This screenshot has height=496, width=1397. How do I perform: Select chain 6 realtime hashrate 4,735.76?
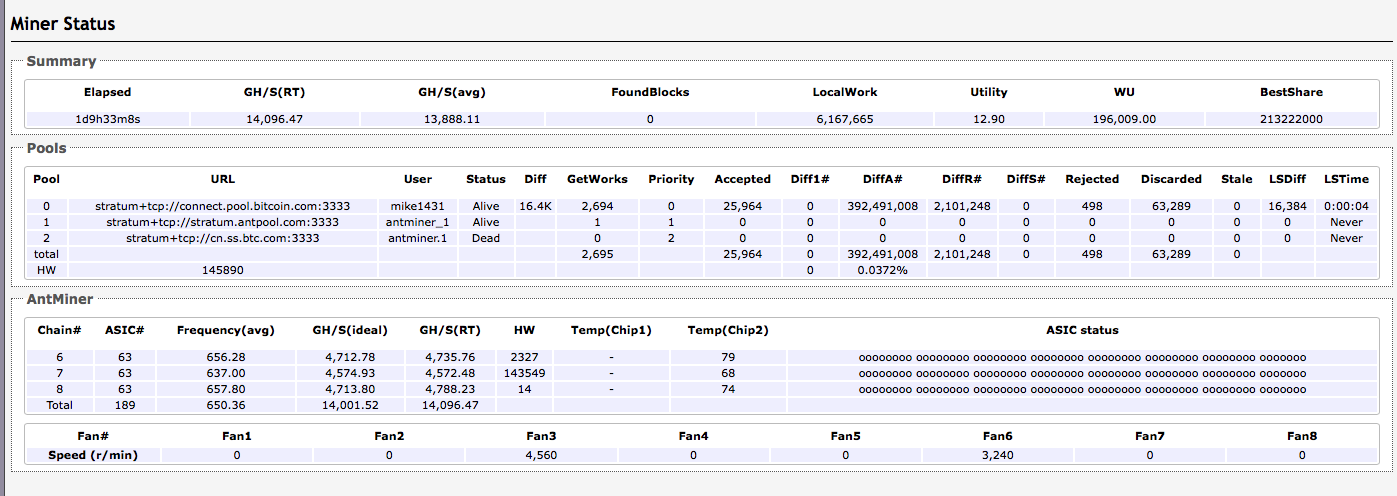click(x=448, y=357)
